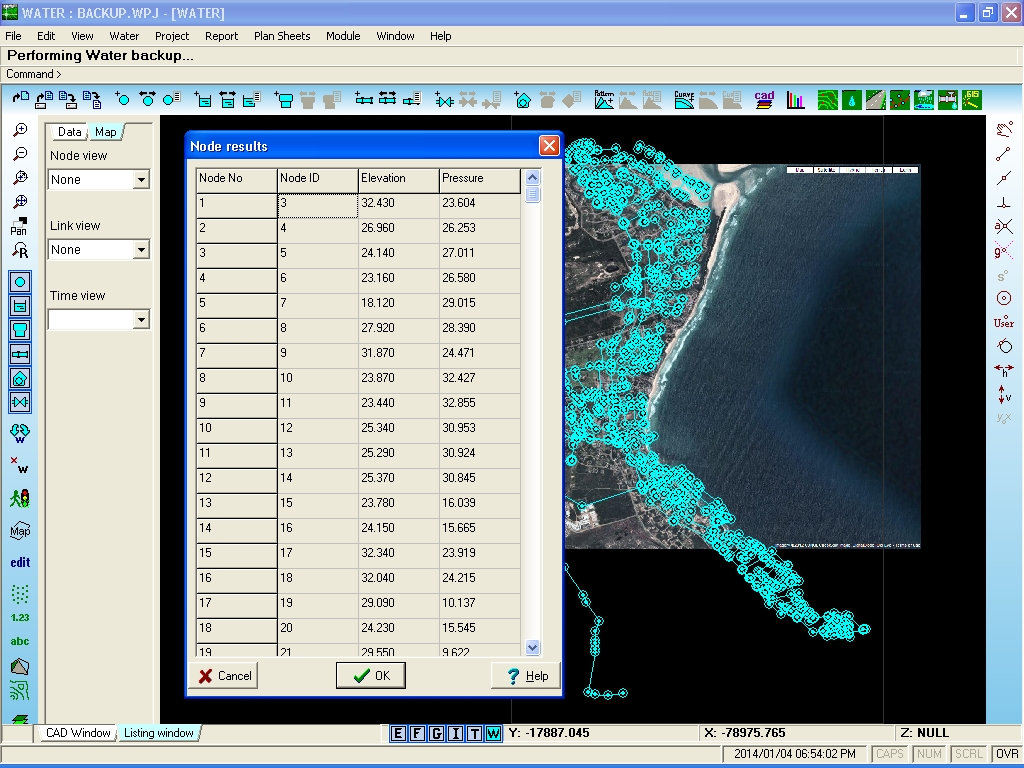Click the add curve icon in toolbar
This screenshot has height=768, width=1024.
click(684, 99)
